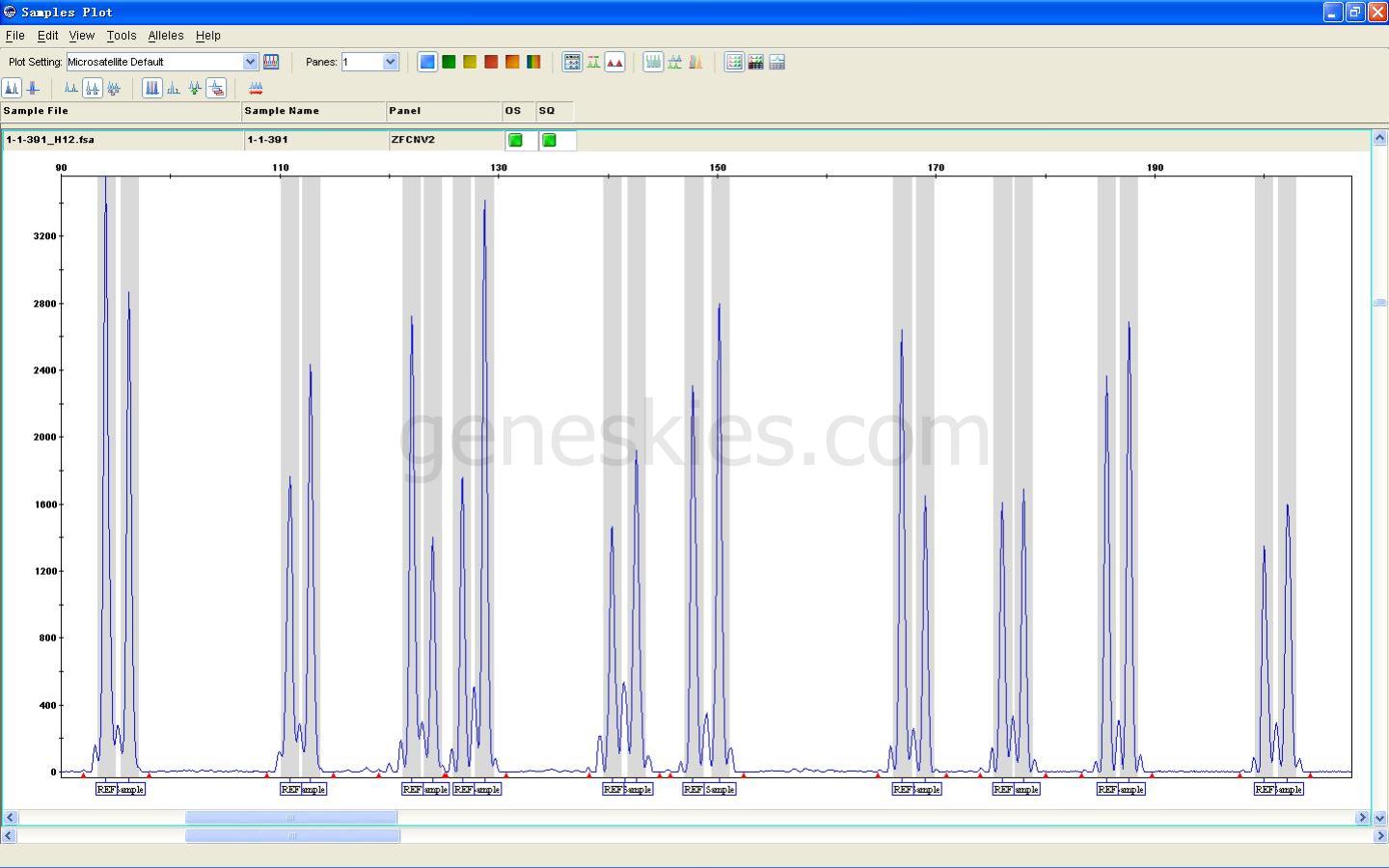
Task: Click the right arrow of the plot scrollbar
Action: 1362,818
